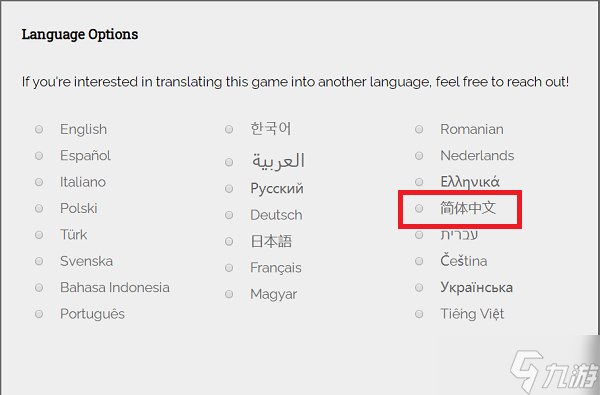Select the highlighted 简体中文 option
Image resolution: width=600 pixels, height=395 pixels.
(419, 209)
